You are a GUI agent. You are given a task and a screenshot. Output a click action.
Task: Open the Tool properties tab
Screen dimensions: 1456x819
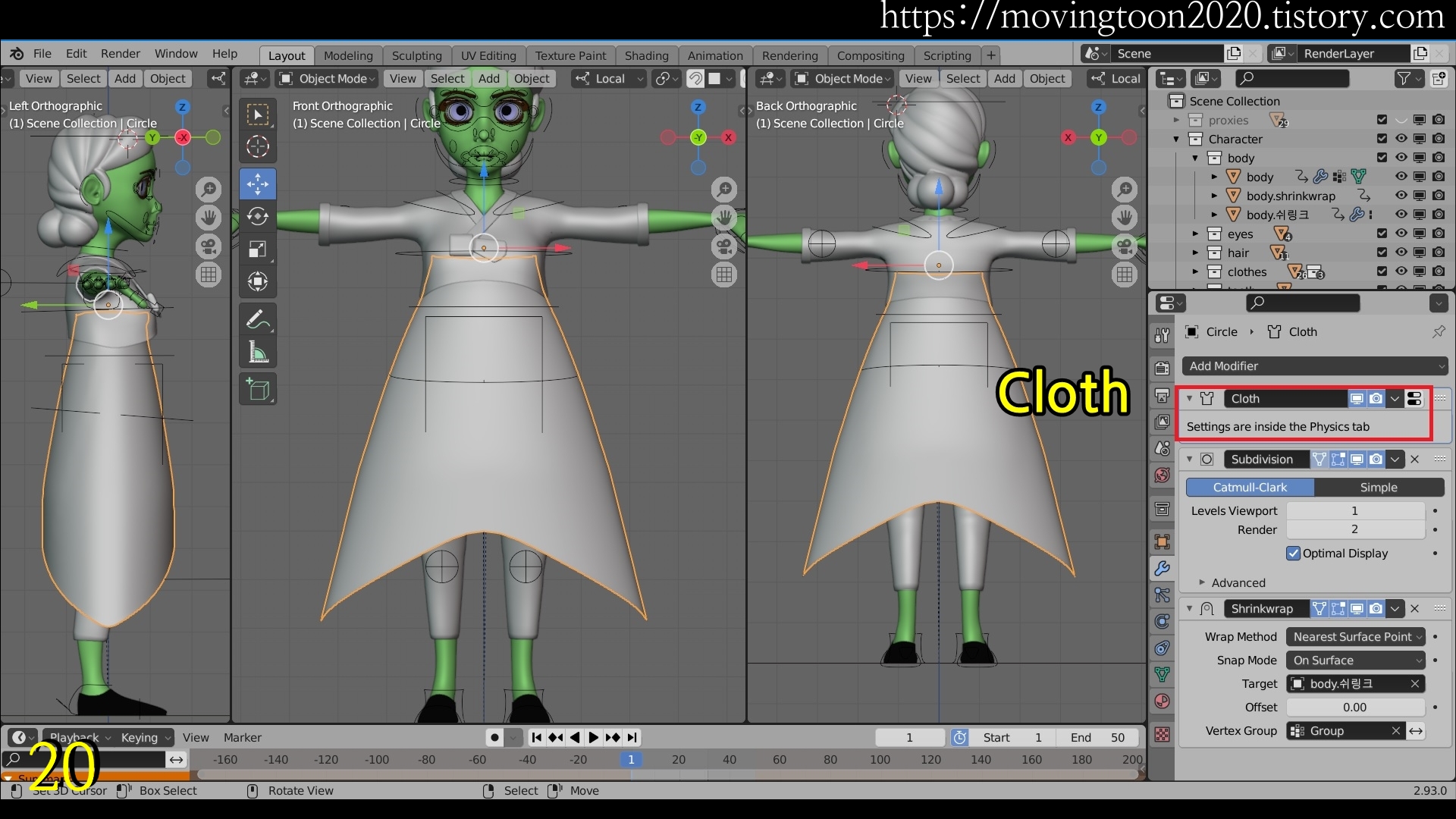coord(1162,334)
